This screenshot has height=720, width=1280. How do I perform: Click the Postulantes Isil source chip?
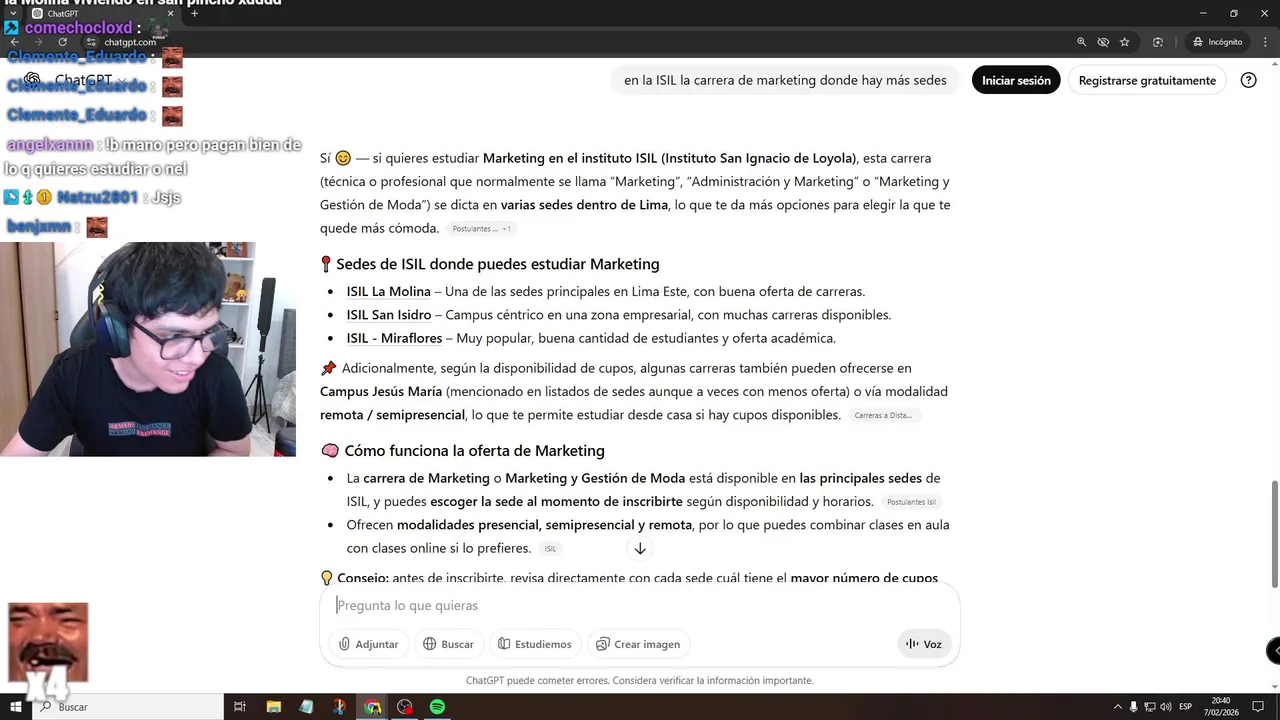[x=911, y=502]
